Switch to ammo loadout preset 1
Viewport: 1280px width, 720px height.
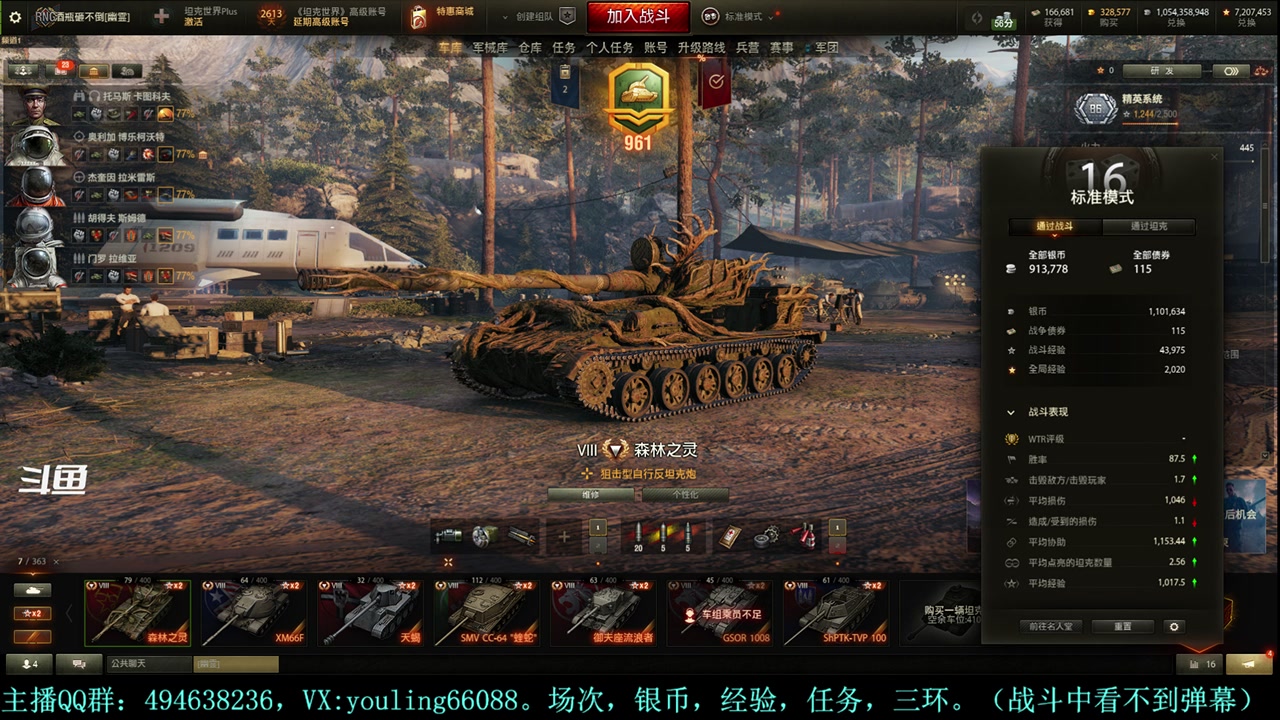598,528
